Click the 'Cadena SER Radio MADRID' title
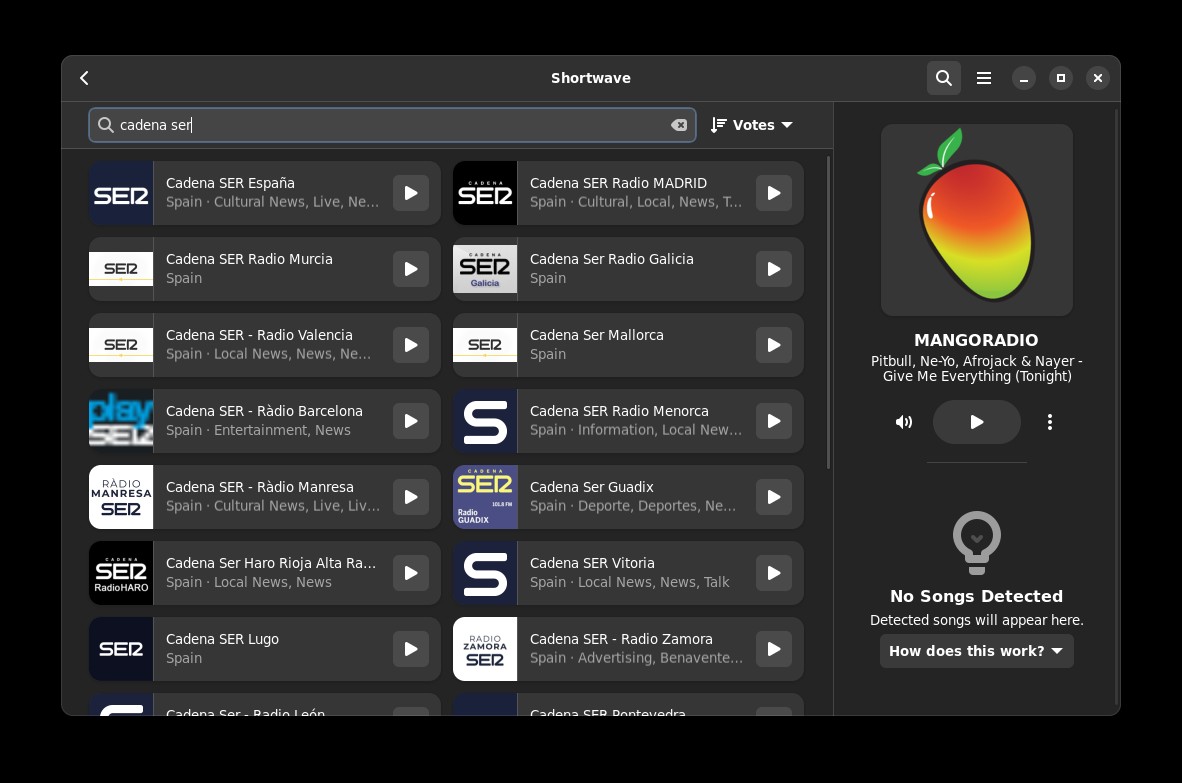This screenshot has height=783, width=1182. click(x=618, y=183)
